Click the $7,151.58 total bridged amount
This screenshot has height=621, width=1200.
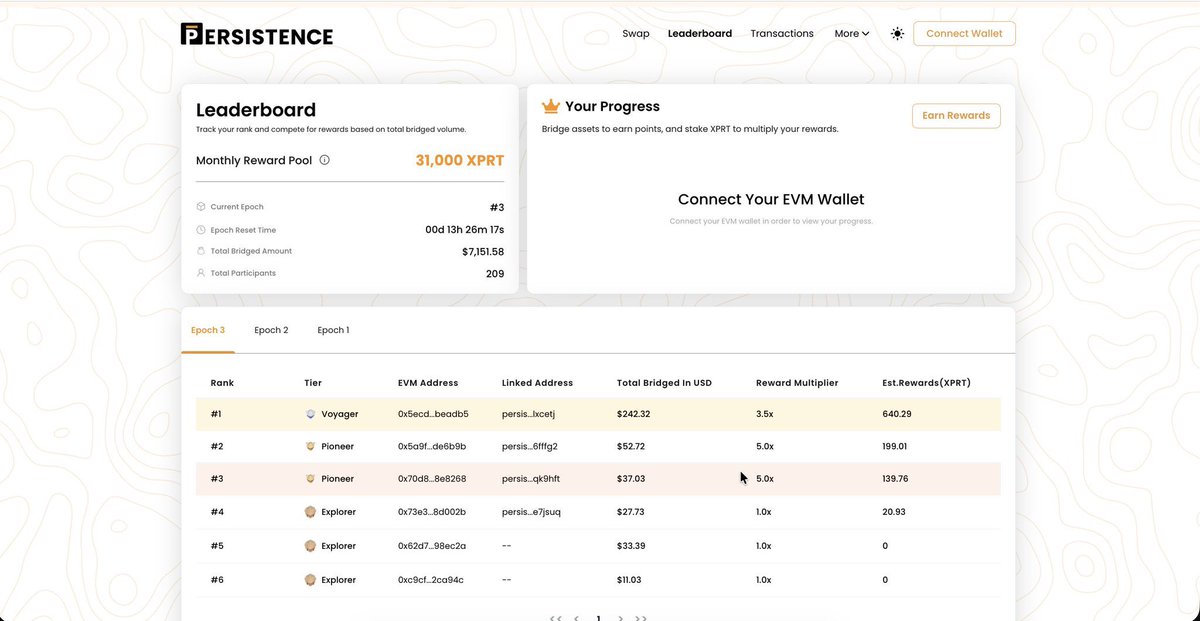[x=483, y=252]
